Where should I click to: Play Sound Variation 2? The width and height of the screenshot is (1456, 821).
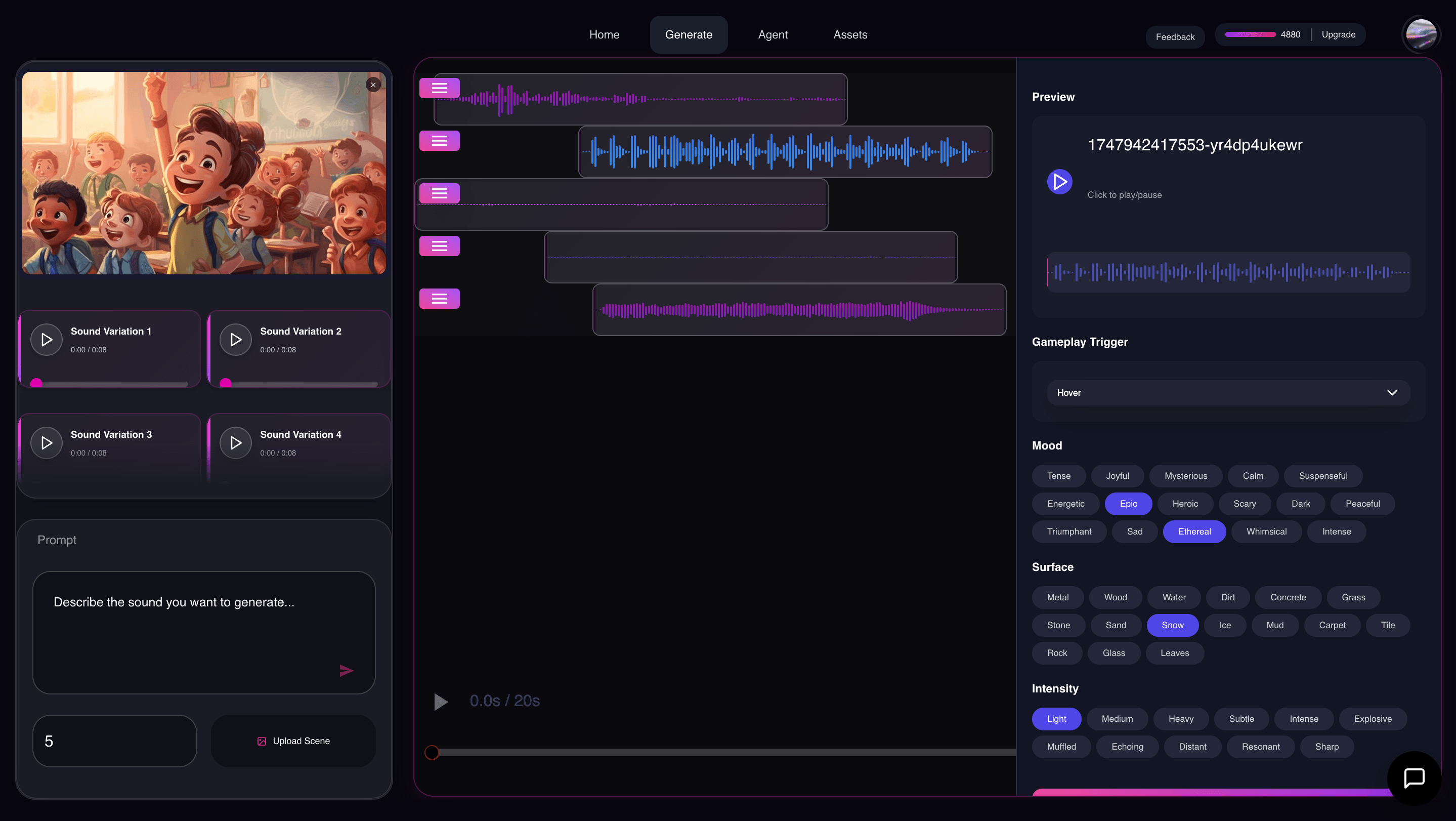tap(235, 339)
